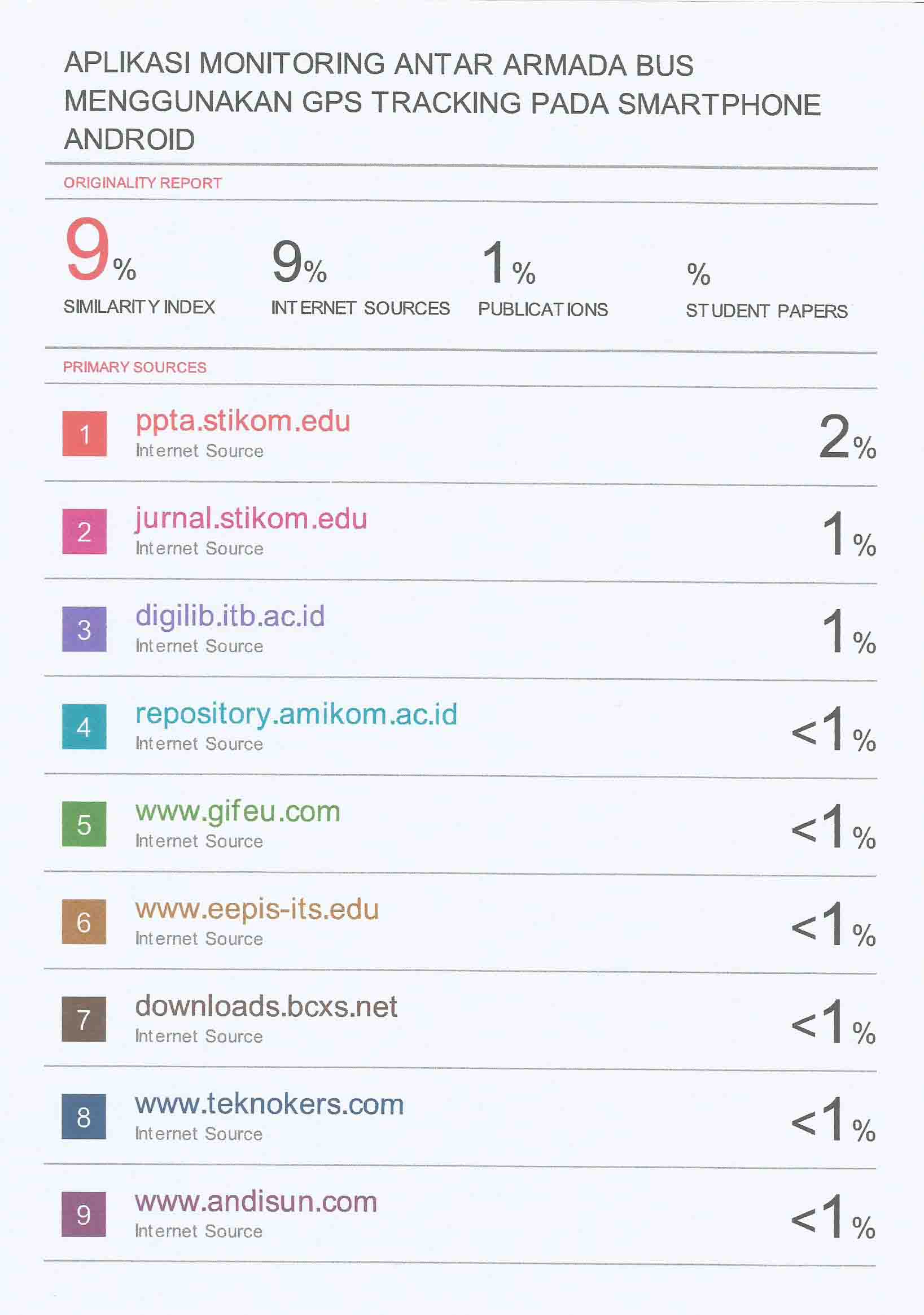Open the downloads.bcxs.net source link
924x1315 pixels.
266,1007
